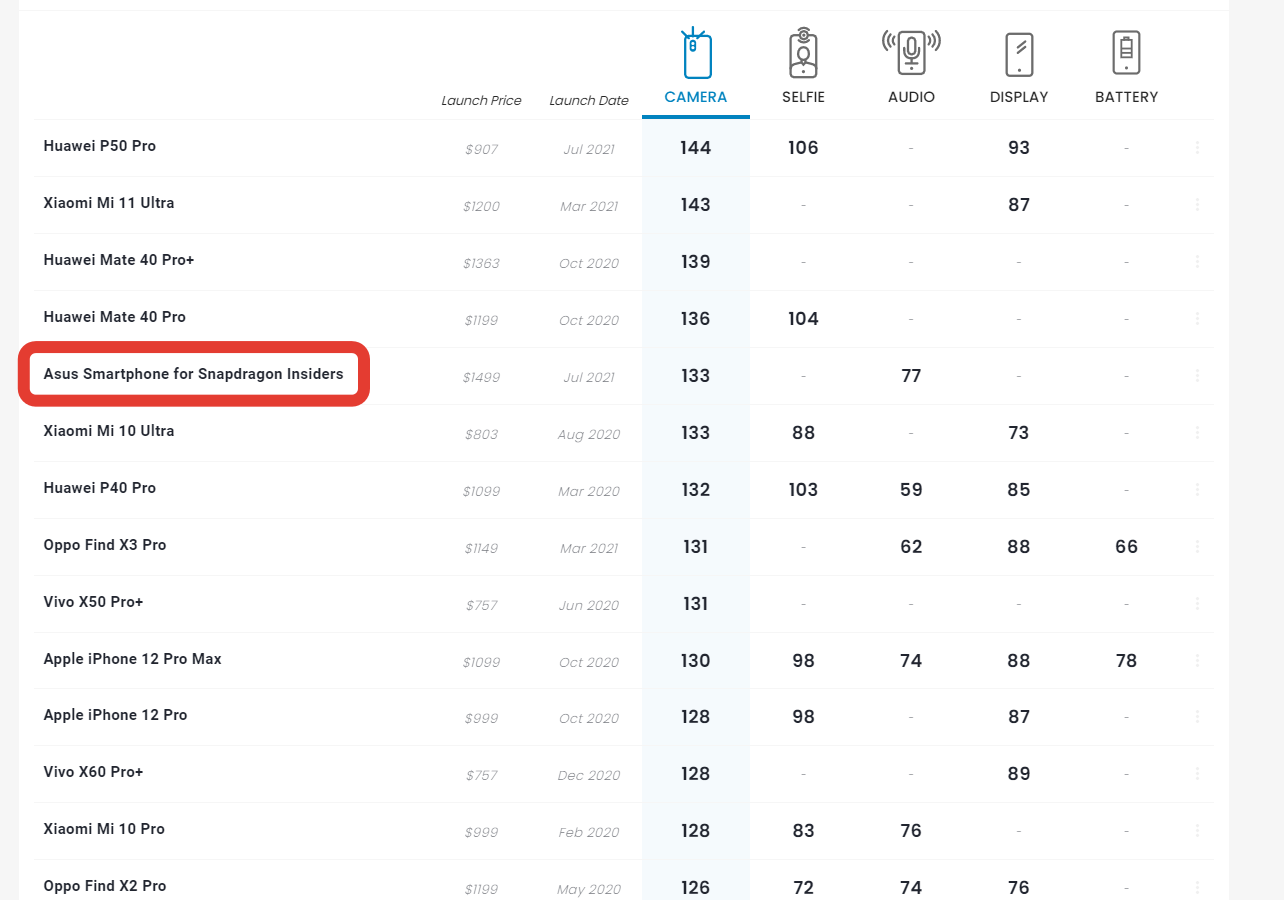Click the display score 89
This screenshot has width=1284, height=900.
(x=1019, y=774)
